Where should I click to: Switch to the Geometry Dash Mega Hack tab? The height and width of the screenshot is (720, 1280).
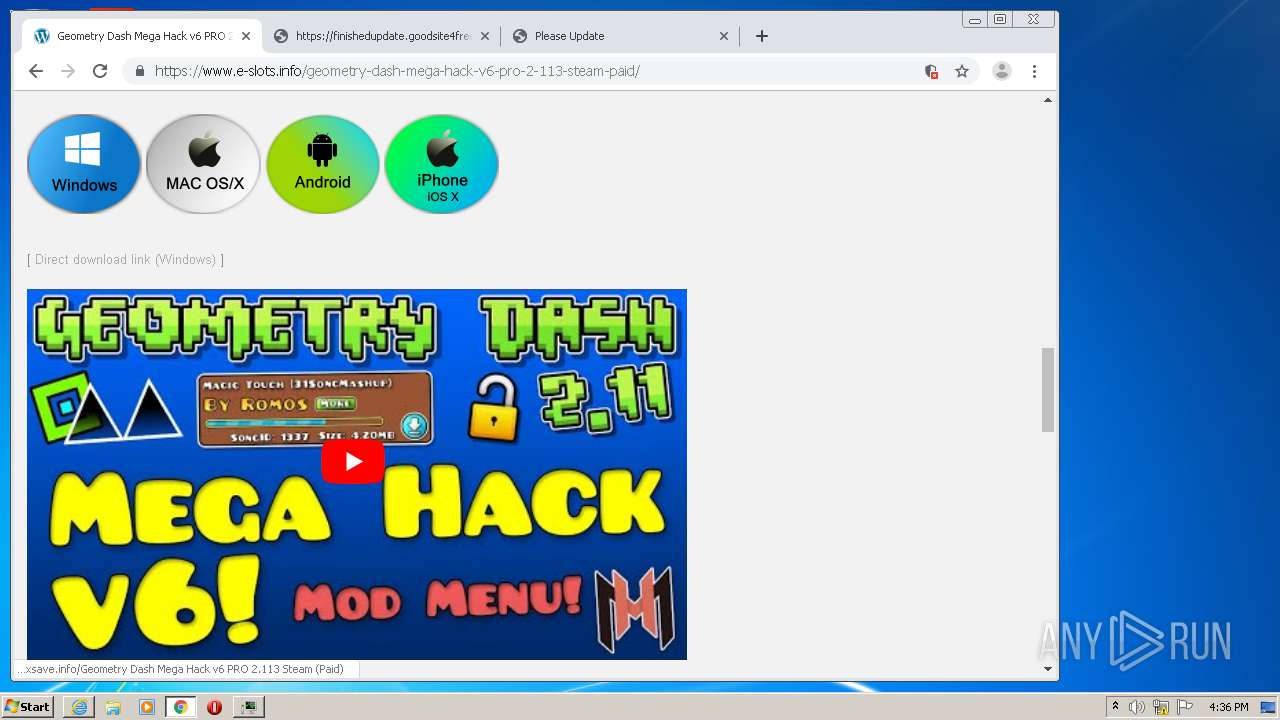141,36
